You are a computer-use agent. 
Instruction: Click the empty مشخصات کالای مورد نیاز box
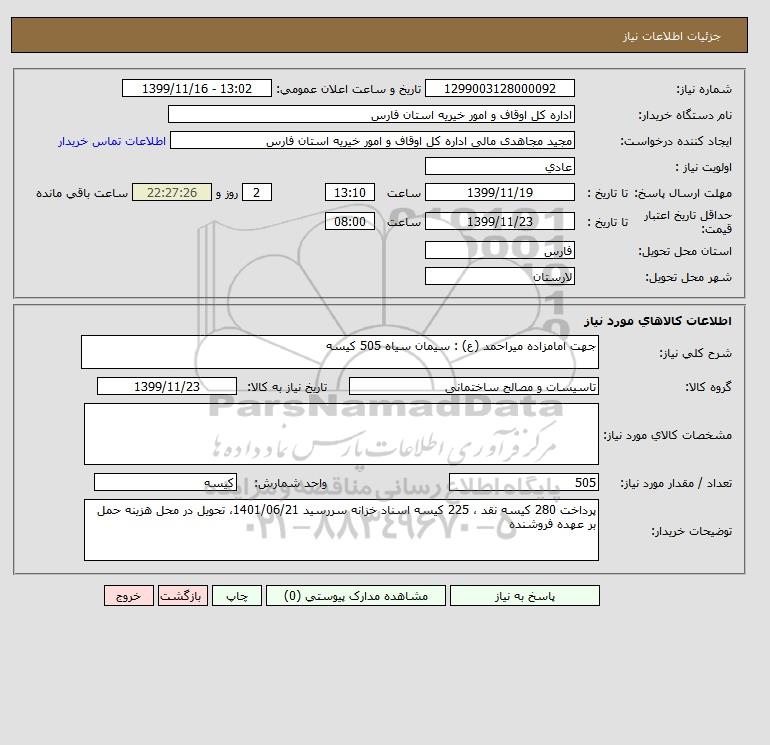tap(341, 434)
